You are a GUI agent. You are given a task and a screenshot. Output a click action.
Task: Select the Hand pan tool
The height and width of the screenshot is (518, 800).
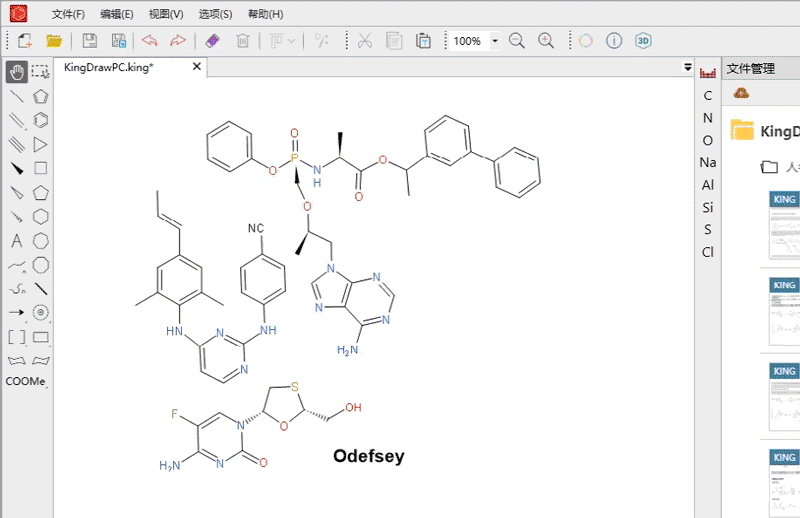point(17,72)
